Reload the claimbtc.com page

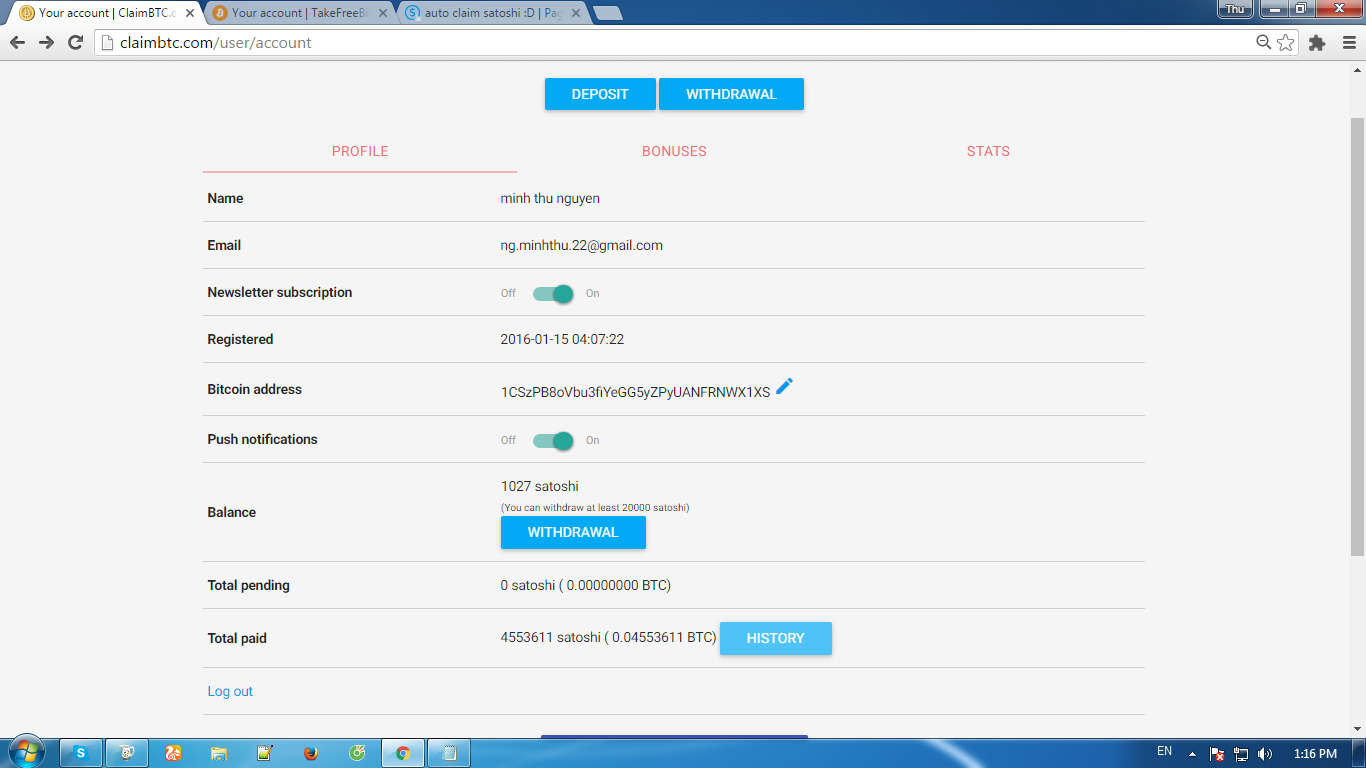click(75, 42)
